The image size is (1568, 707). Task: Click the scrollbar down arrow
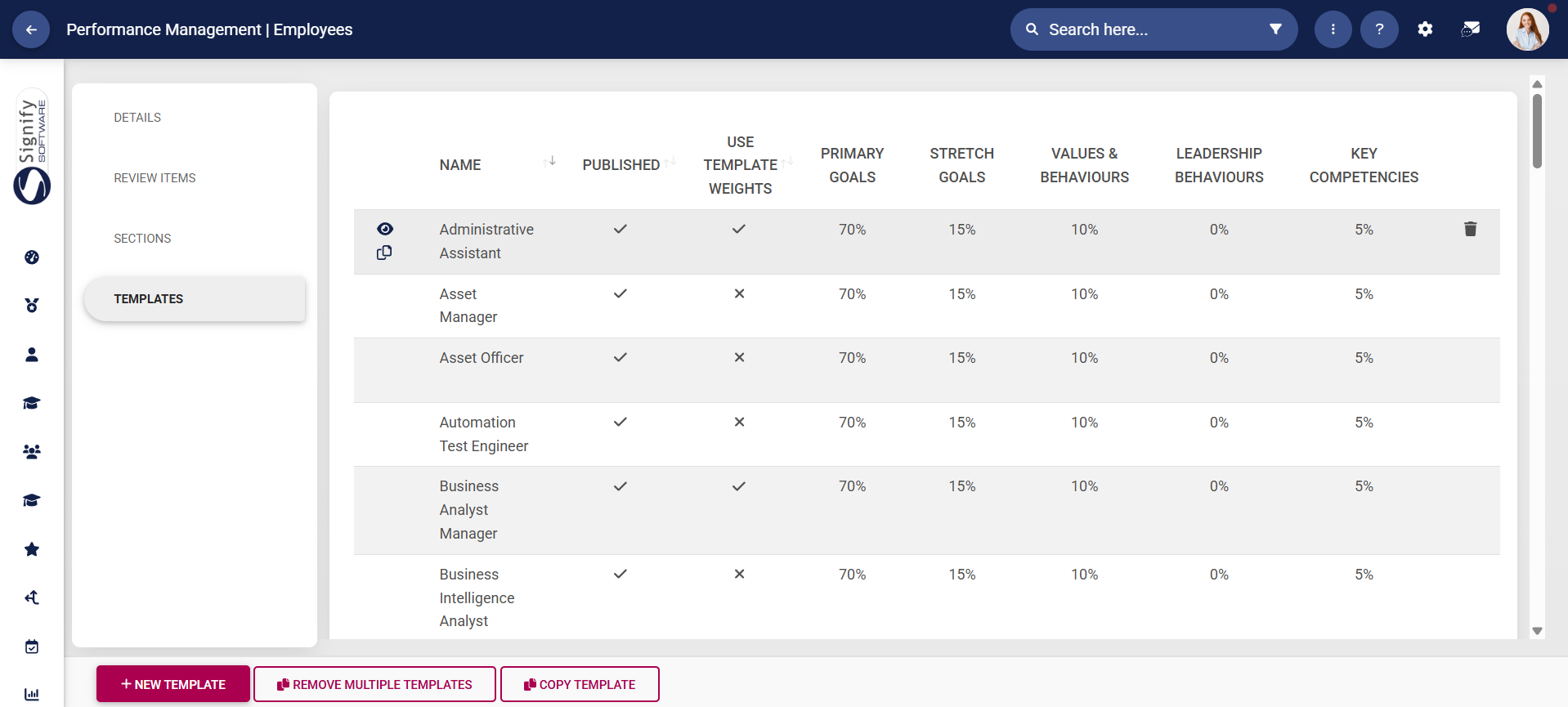click(x=1537, y=631)
